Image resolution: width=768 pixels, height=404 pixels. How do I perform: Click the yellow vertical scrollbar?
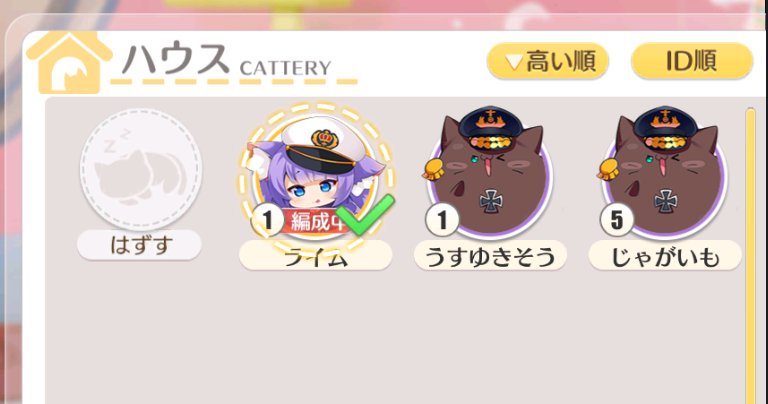click(750, 255)
